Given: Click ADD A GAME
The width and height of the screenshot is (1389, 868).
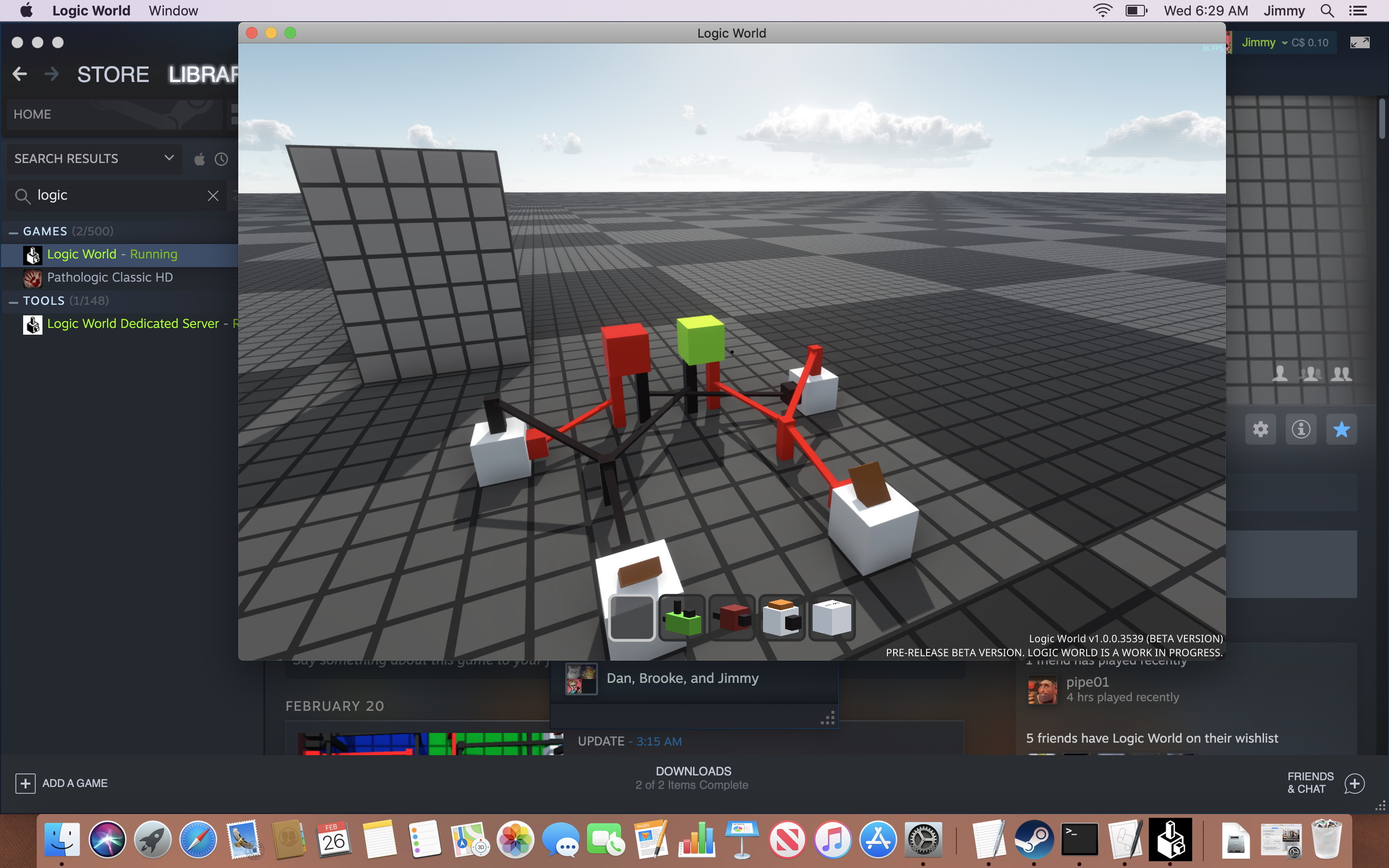Looking at the screenshot, I should [x=75, y=784].
